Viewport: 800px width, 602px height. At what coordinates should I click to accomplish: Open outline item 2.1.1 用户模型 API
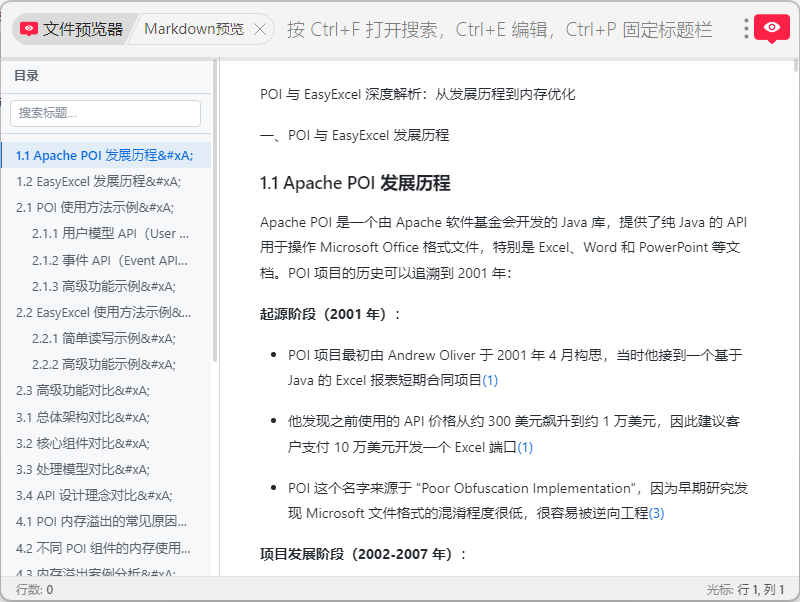pyautogui.click(x=106, y=234)
